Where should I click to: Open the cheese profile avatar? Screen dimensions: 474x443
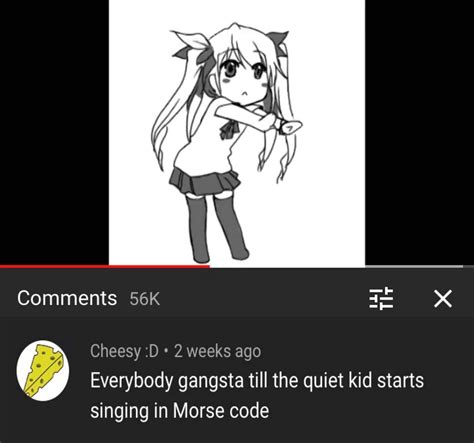[x=43, y=370]
